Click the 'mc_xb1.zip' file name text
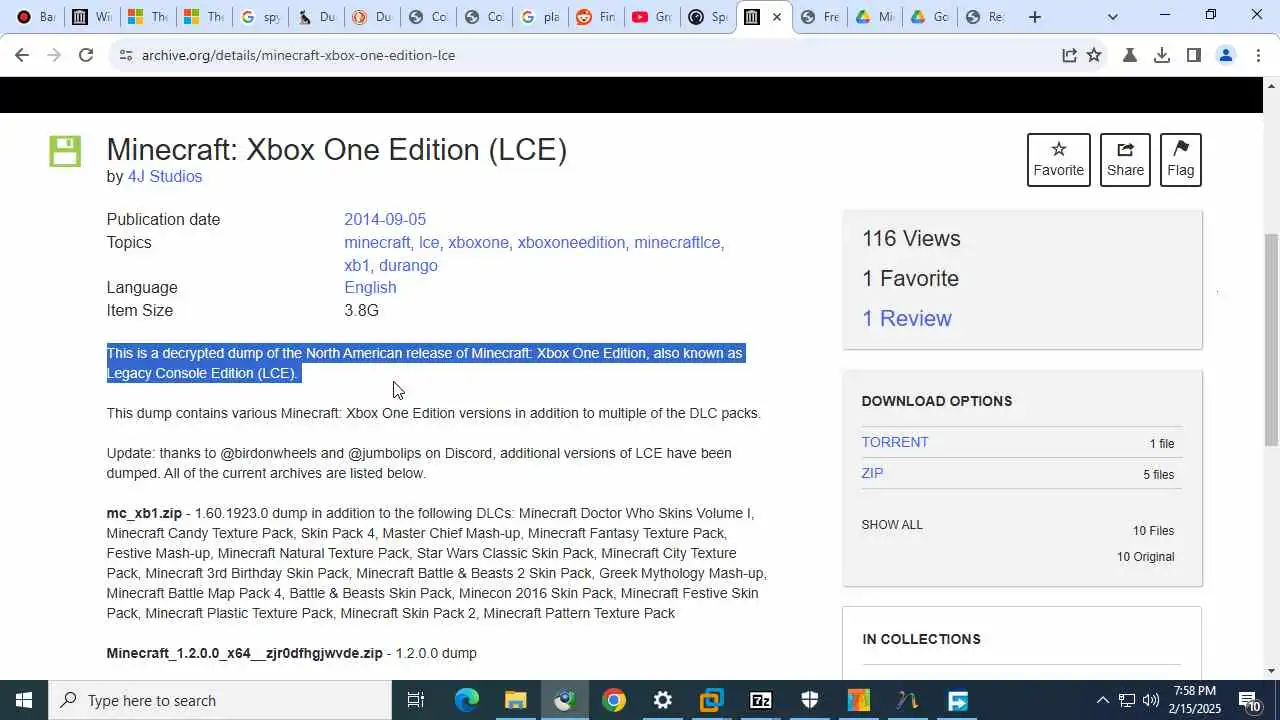1280x720 pixels. click(144, 513)
